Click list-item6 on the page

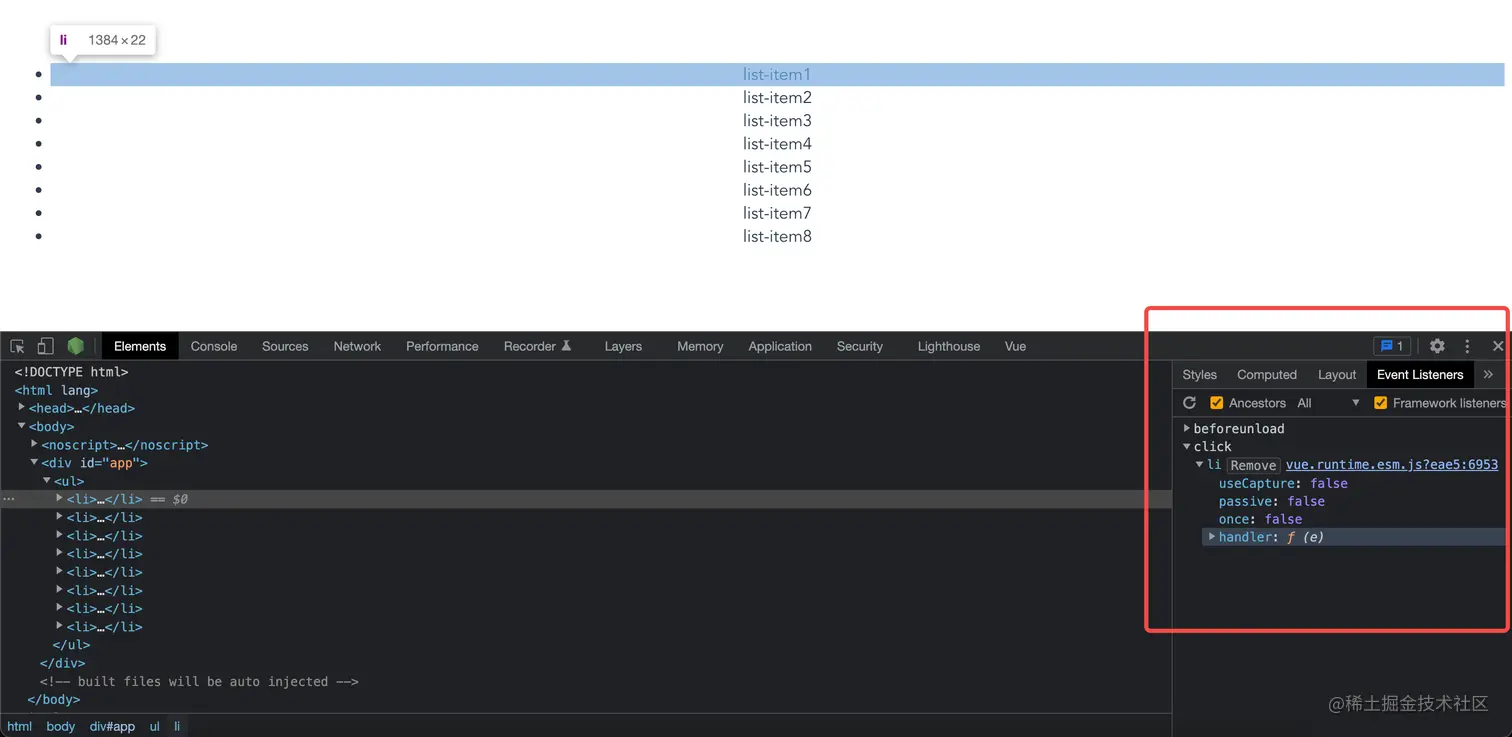click(777, 189)
